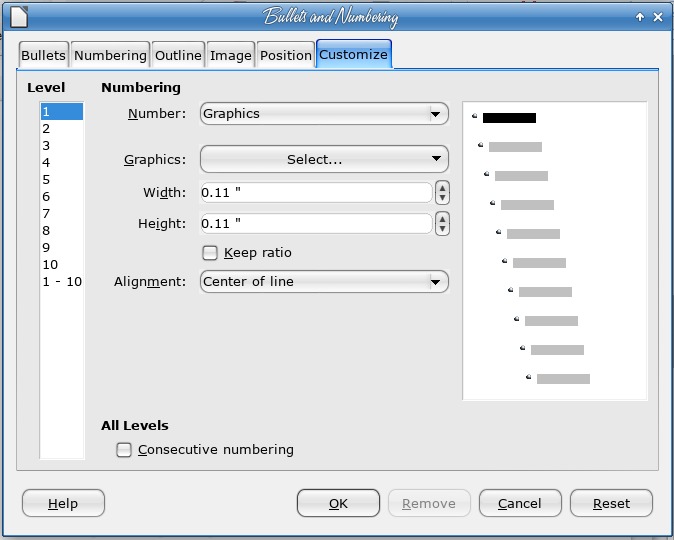Click the first-level bullet in the preview
The height and width of the screenshot is (540, 674).
point(475,116)
